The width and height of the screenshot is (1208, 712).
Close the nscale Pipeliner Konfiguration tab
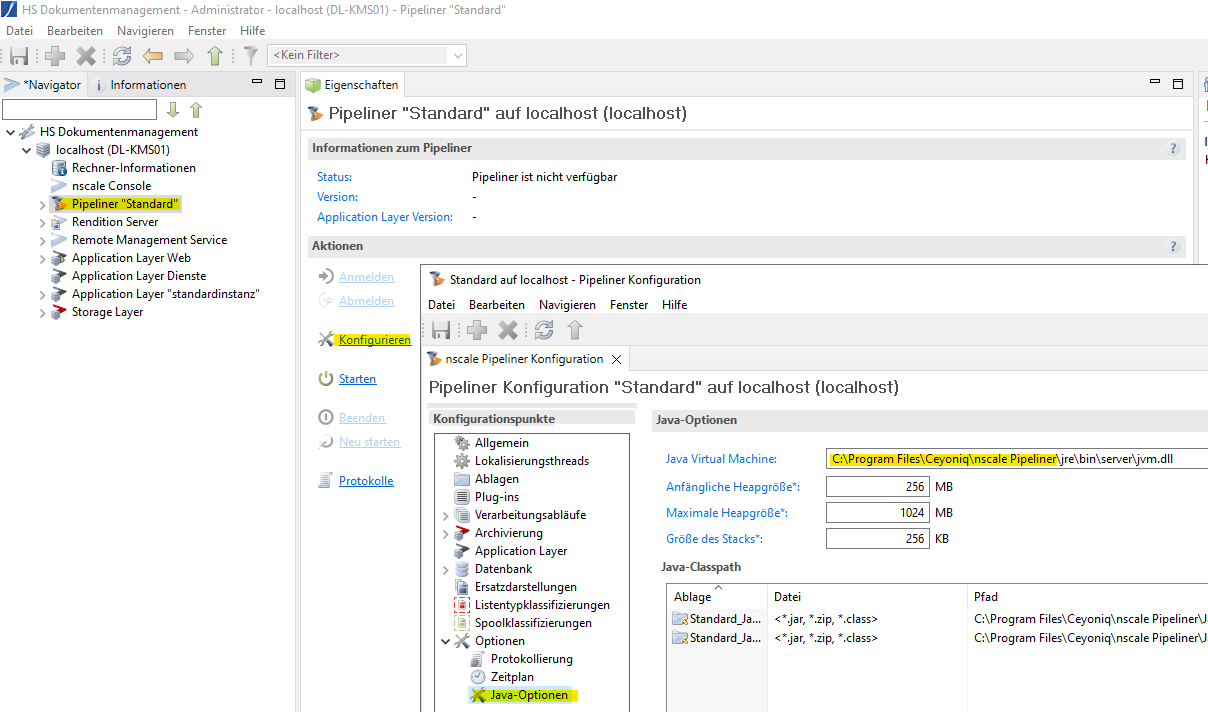pos(616,359)
